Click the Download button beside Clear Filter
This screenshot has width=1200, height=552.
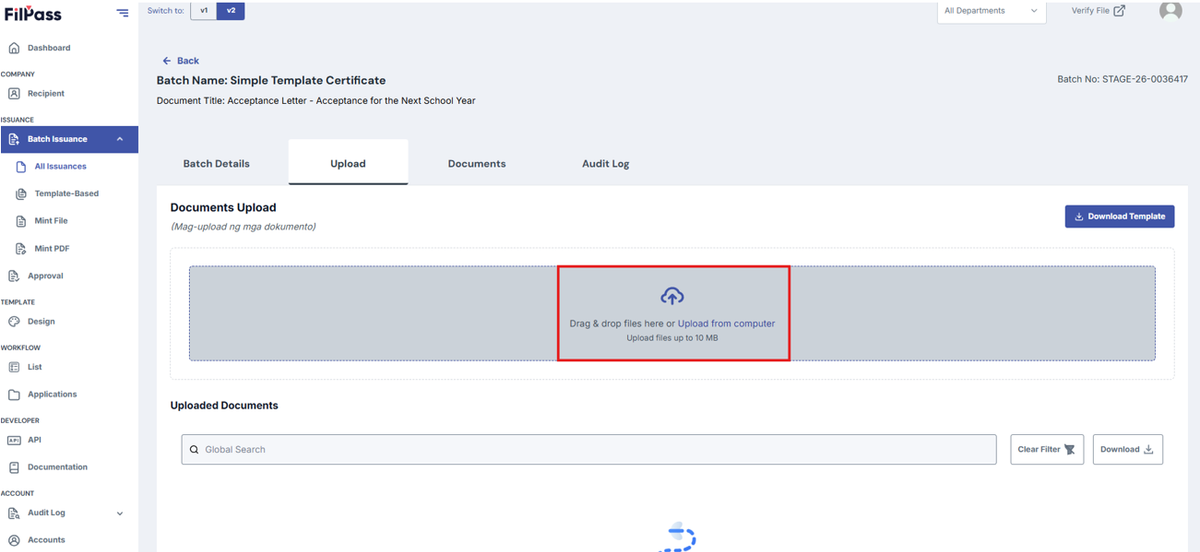click(x=1128, y=449)
